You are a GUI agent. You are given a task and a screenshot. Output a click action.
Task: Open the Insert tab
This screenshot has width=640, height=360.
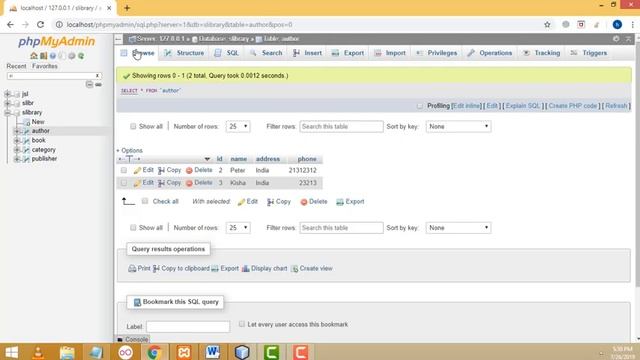pyautogui.click(x=307, y=53)
